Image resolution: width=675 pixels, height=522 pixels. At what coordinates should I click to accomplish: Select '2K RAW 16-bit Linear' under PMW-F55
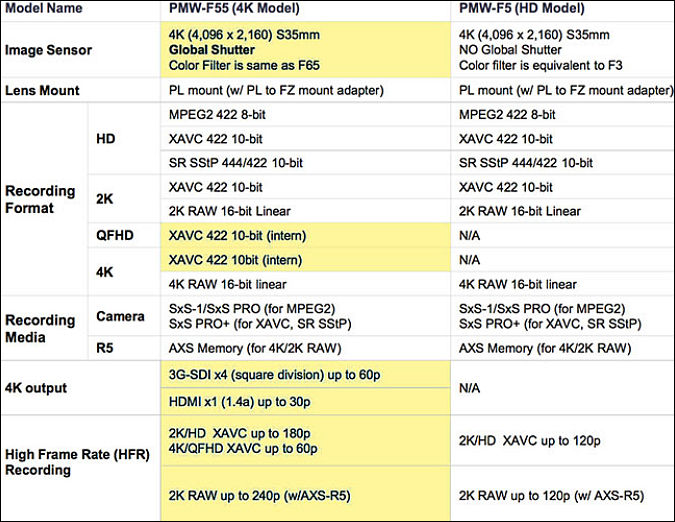(229, 211)
